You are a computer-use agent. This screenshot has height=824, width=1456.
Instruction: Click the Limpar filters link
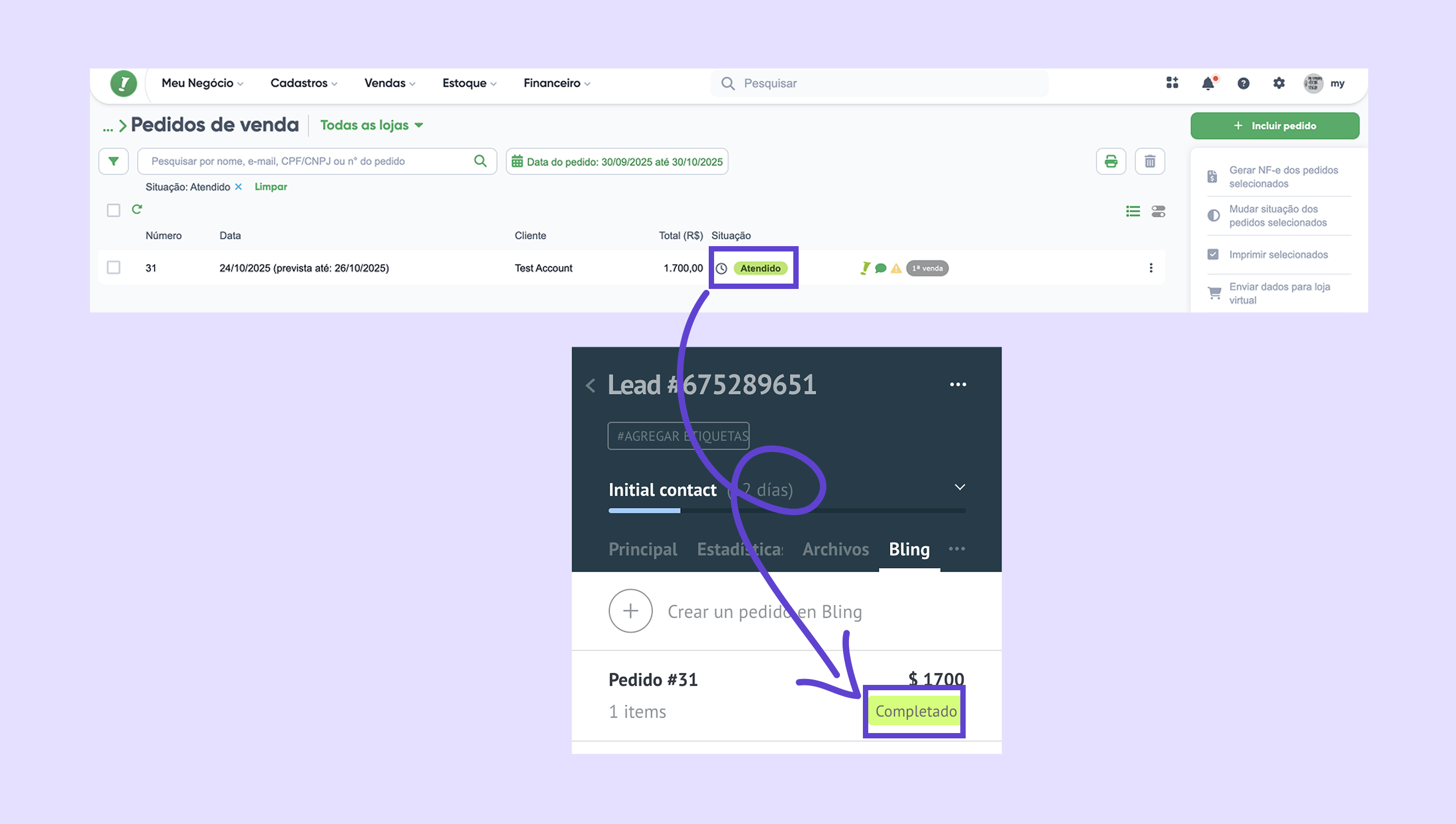point(271,187)
